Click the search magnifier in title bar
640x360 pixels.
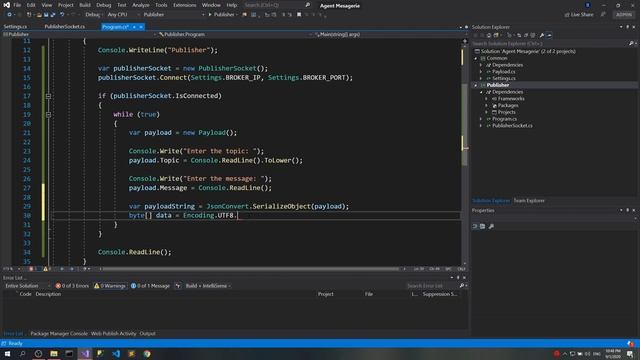coord(308,5)
